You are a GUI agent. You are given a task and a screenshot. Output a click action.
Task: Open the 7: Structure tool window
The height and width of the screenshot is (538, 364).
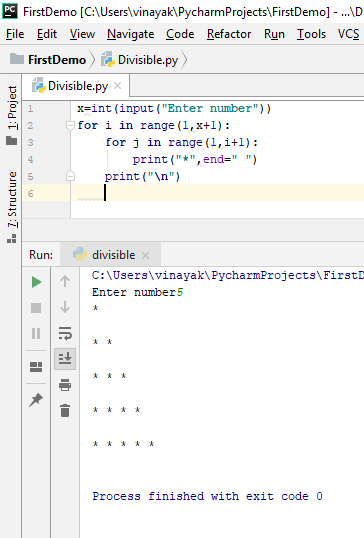click(x=12, y=207)
